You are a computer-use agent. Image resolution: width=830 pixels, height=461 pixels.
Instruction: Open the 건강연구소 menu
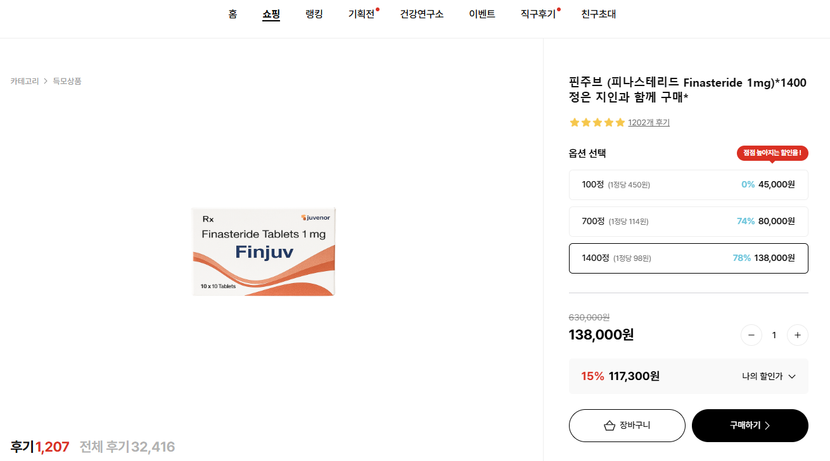point(421,15)
